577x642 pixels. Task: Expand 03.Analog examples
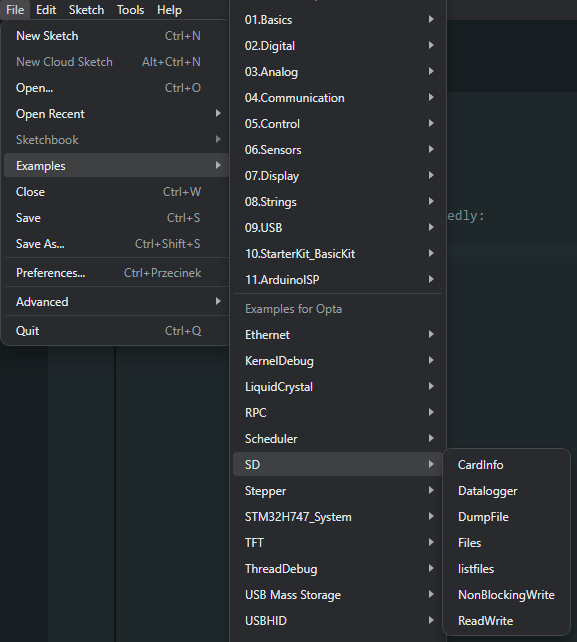tap(338, 72)
